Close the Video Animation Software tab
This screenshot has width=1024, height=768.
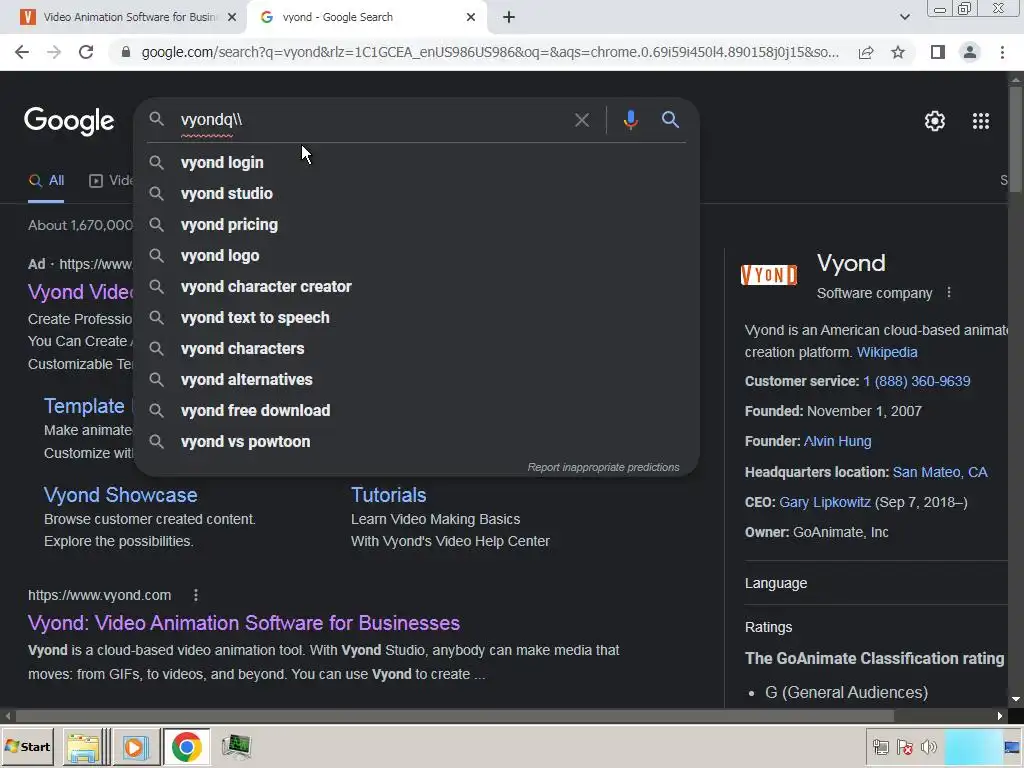tap(232, 18)
